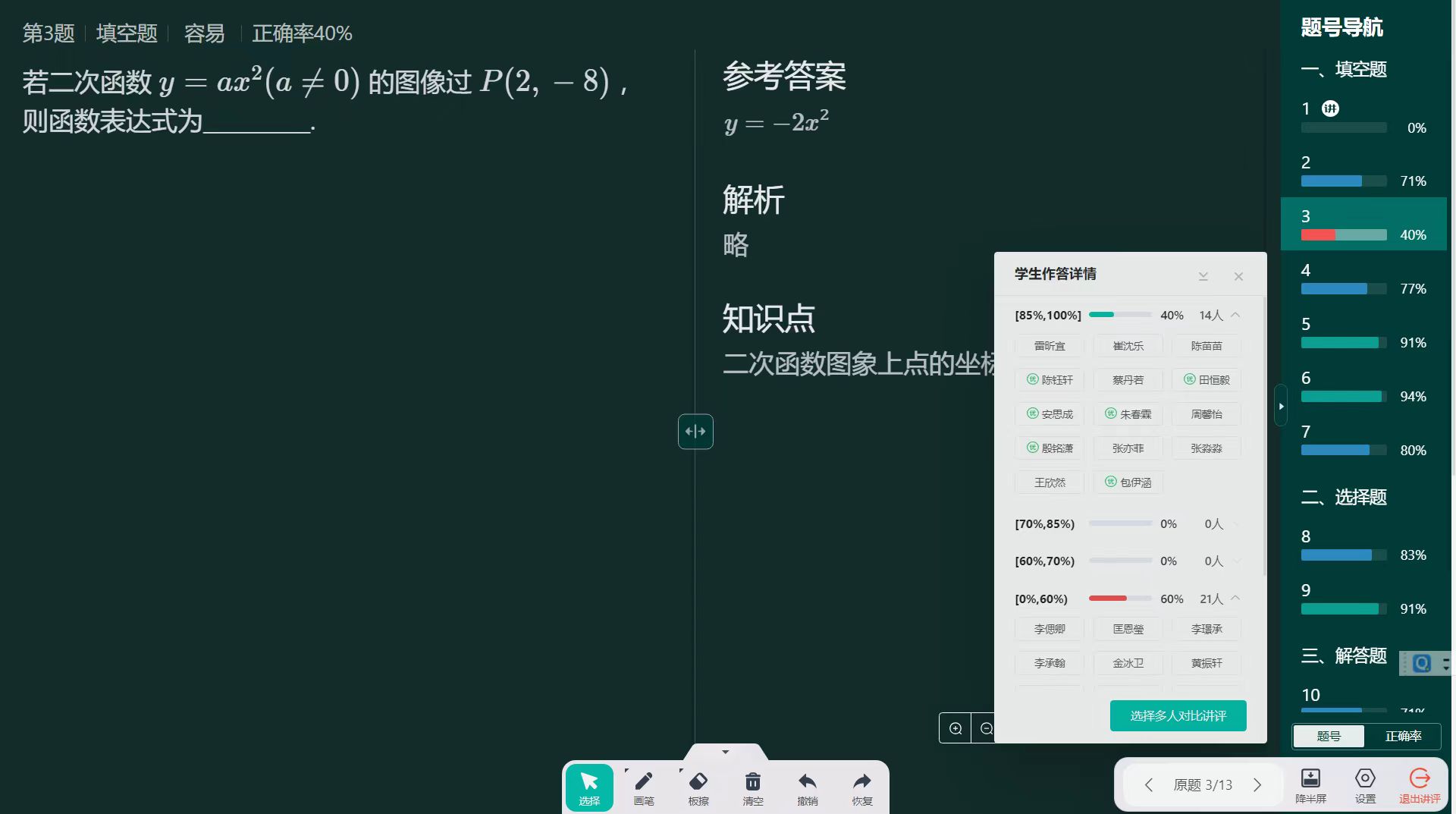Screen dimensions: 1456x814
Task: Expand the right-edge side panel arrow
Action: point(1280,406)
